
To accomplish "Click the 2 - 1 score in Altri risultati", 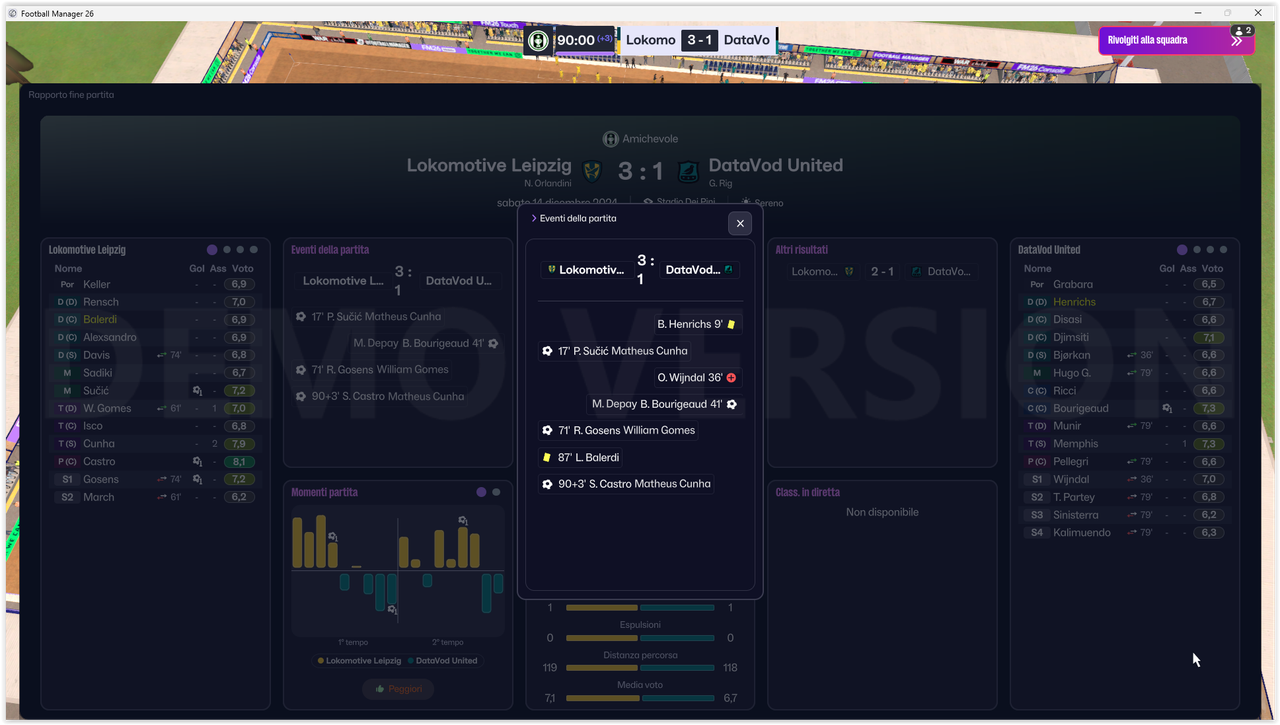I will 882,272.
